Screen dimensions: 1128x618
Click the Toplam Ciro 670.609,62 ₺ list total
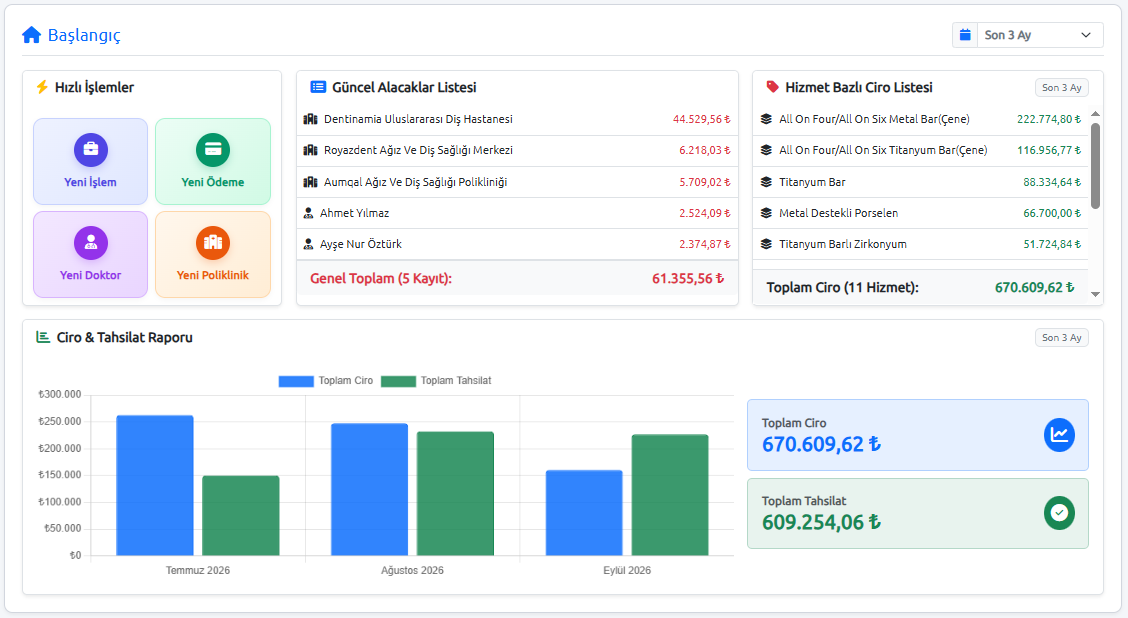click(1034, 287)
